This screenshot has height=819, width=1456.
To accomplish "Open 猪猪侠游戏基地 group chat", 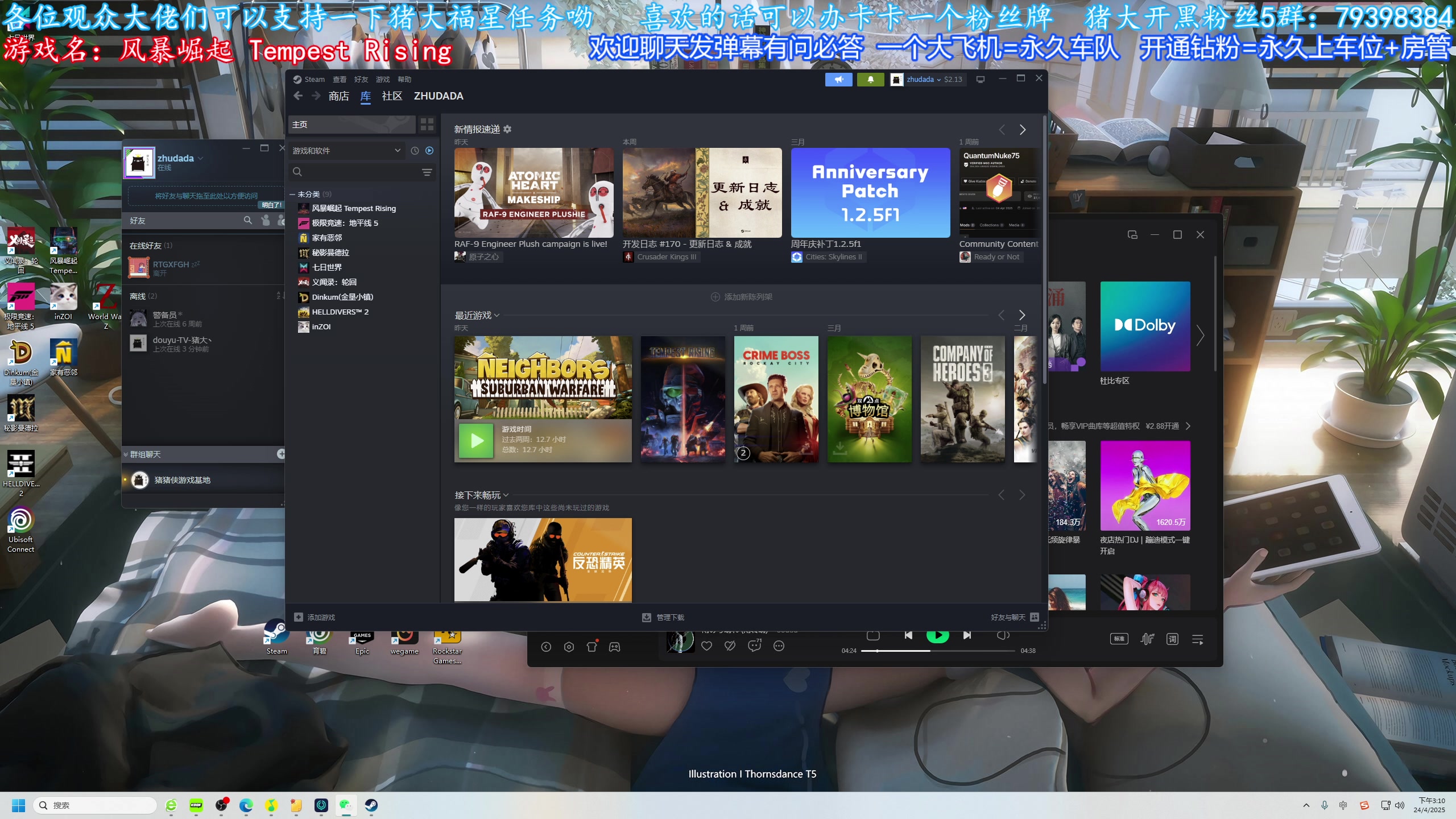I will 204,480.
